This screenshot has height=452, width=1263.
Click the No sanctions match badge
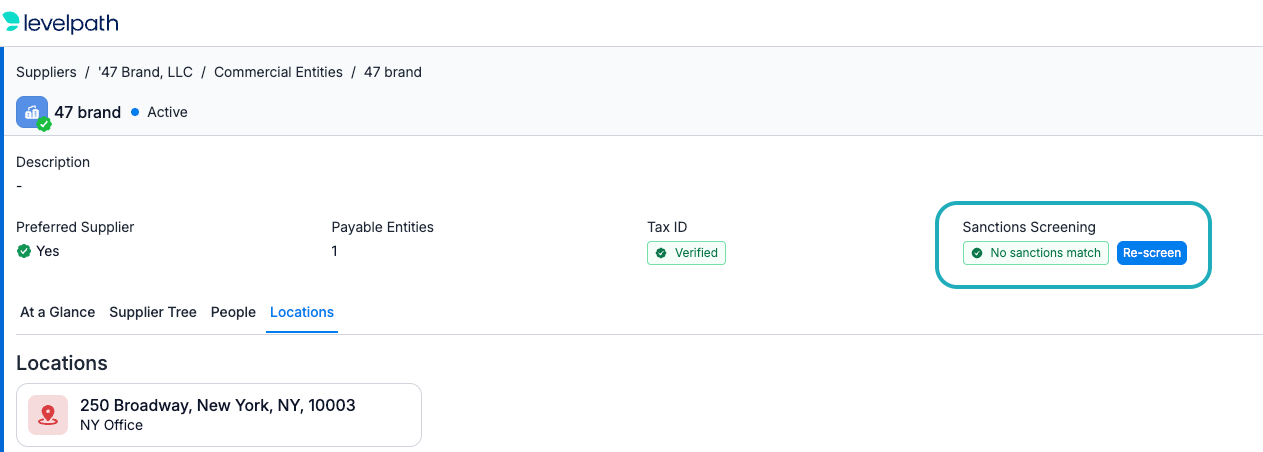pos(1036,253)
